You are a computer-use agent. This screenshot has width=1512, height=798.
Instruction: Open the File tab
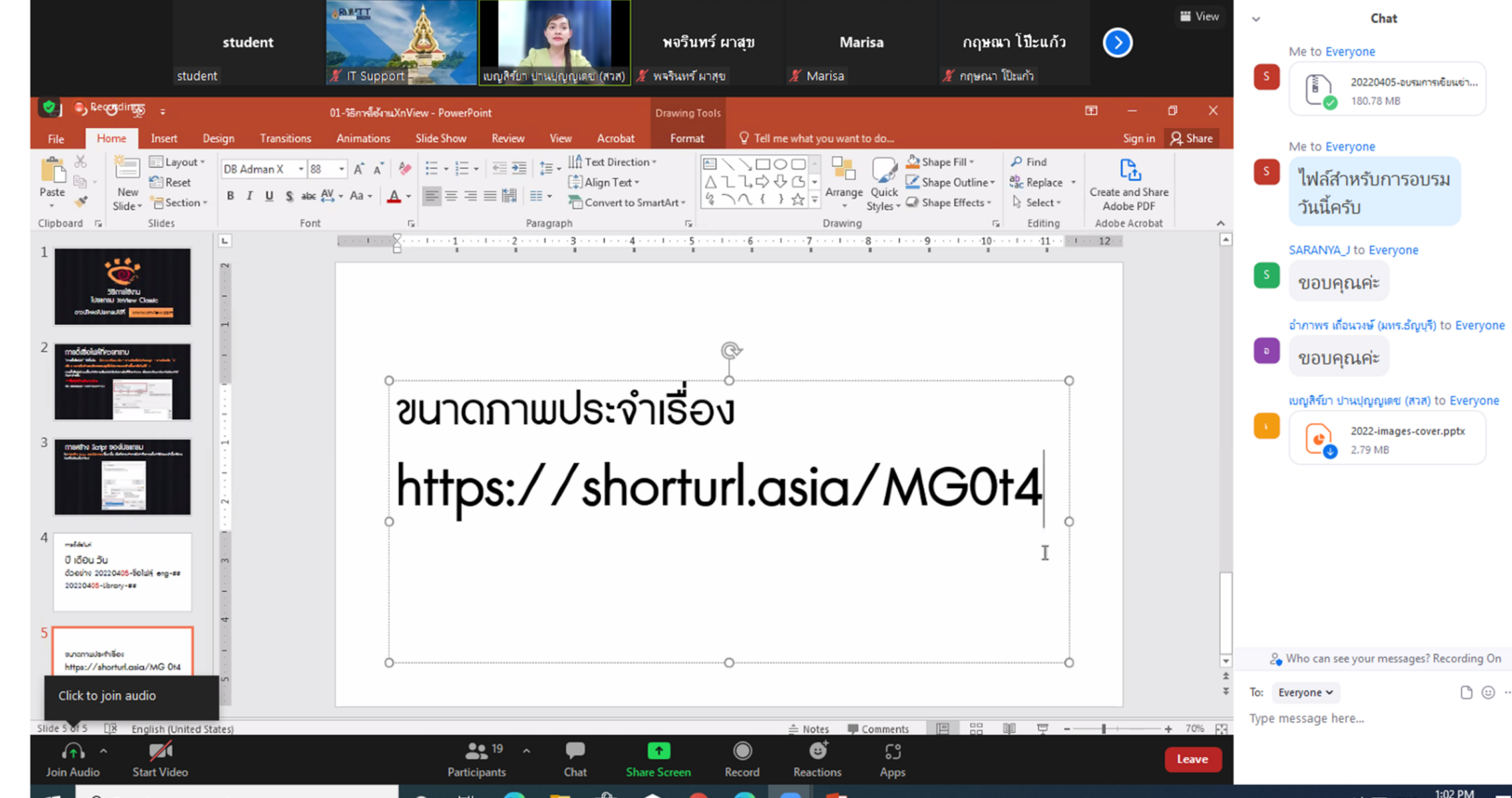[x=56, y=138]
